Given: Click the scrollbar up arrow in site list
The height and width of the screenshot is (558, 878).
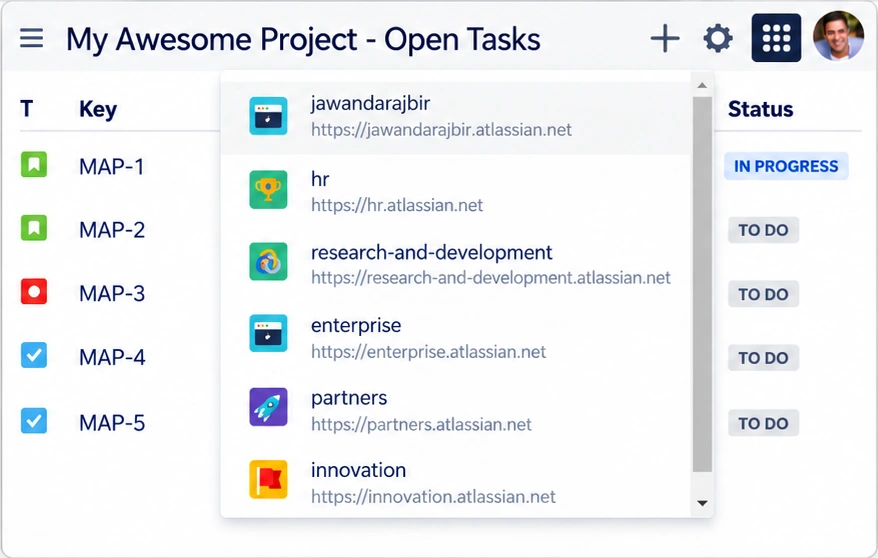Looking at the screenshot, I should pos(702,86).
